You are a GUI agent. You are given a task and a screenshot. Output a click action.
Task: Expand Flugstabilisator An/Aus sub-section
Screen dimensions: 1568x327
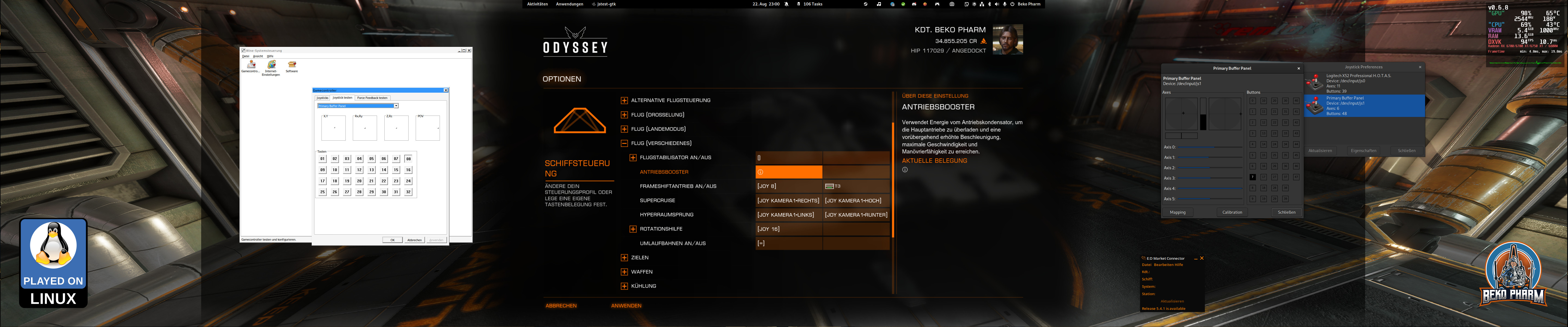coord(633,158)
